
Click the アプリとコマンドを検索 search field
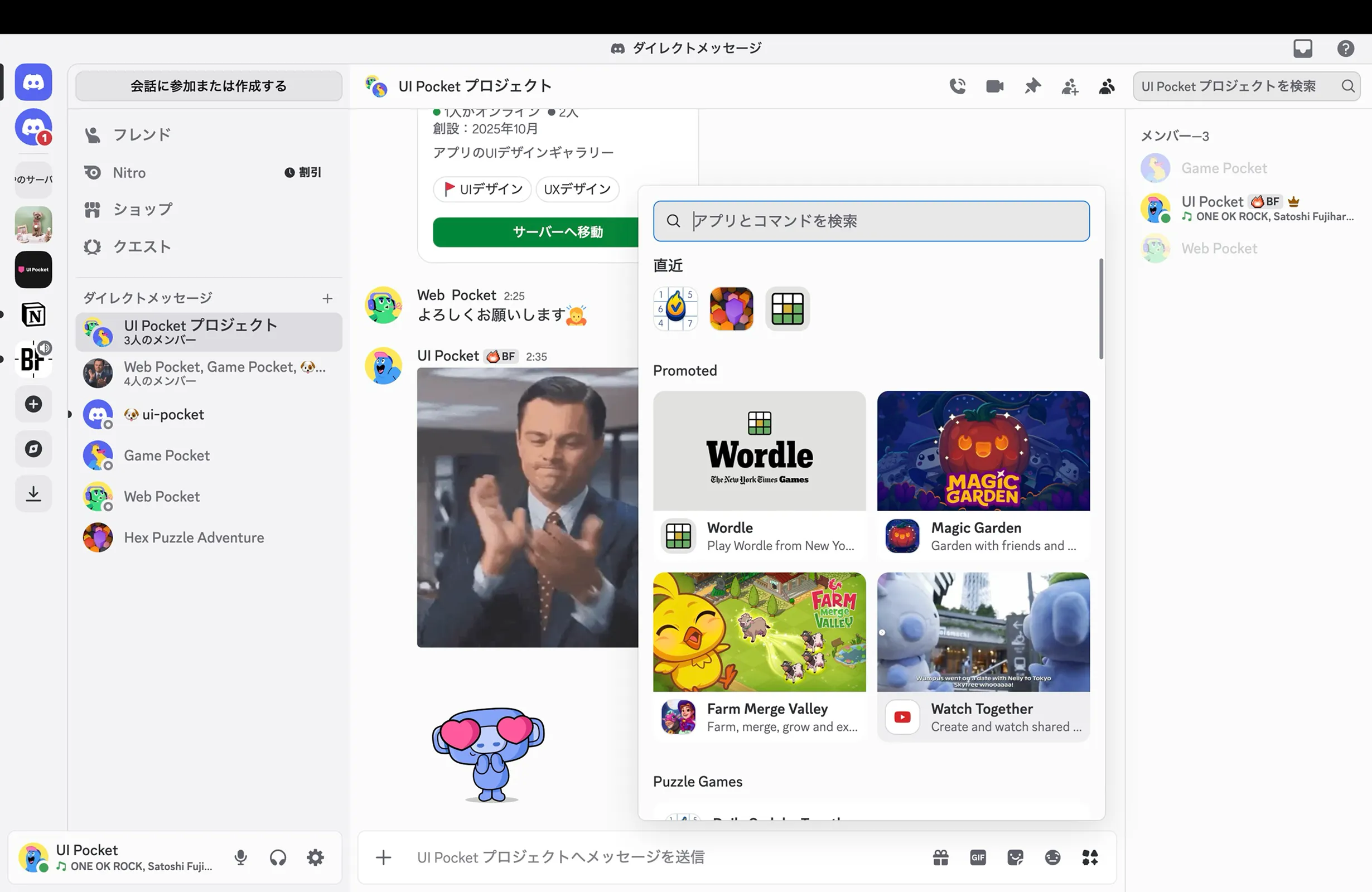point(871,221)
